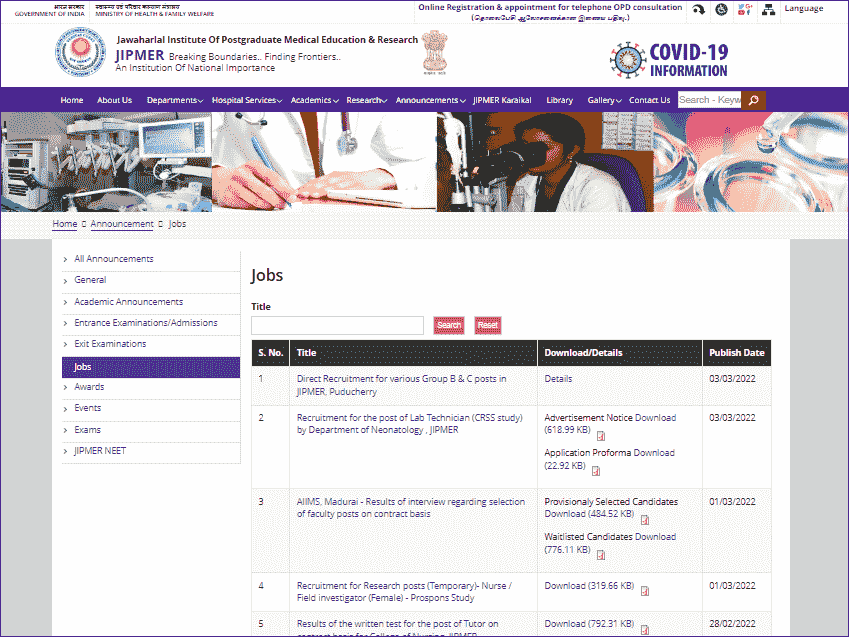
Task: Click the sitemap icon in the top bar
Action: coord(769,9)
